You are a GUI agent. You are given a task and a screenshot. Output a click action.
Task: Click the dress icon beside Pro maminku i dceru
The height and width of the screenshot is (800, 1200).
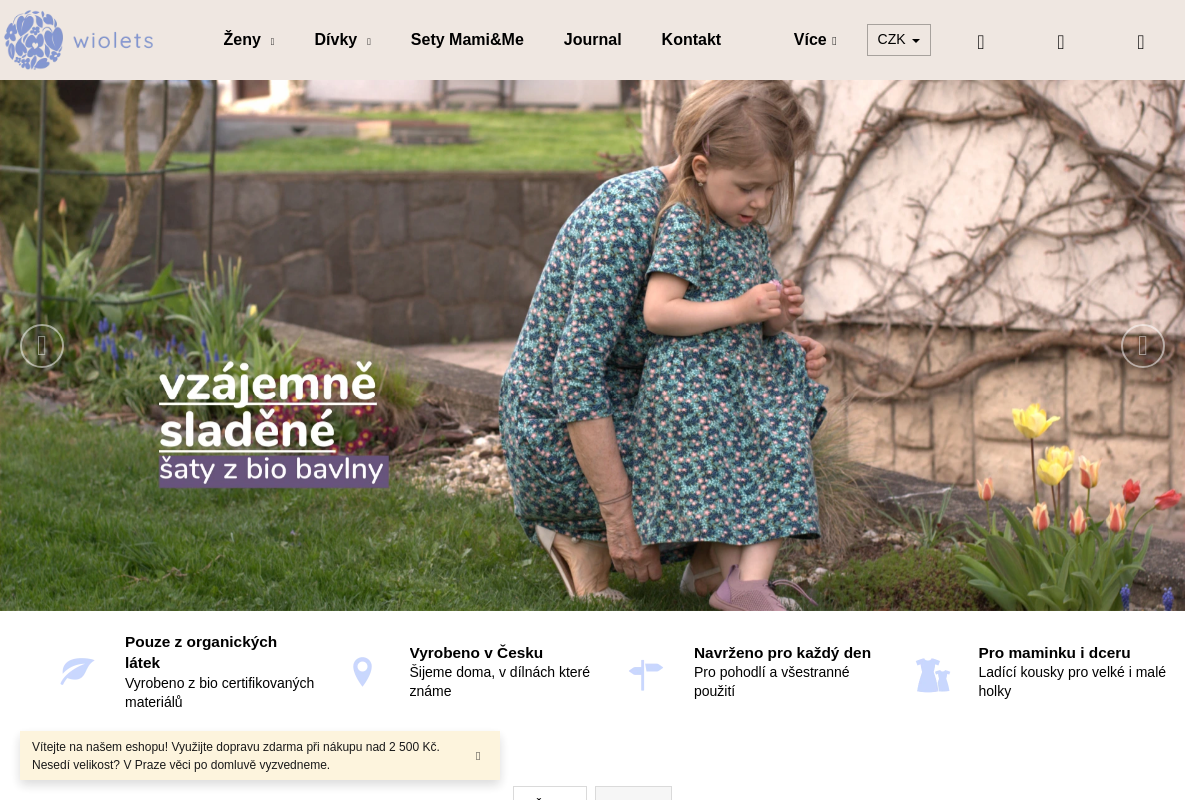click(x=932, y=674)
